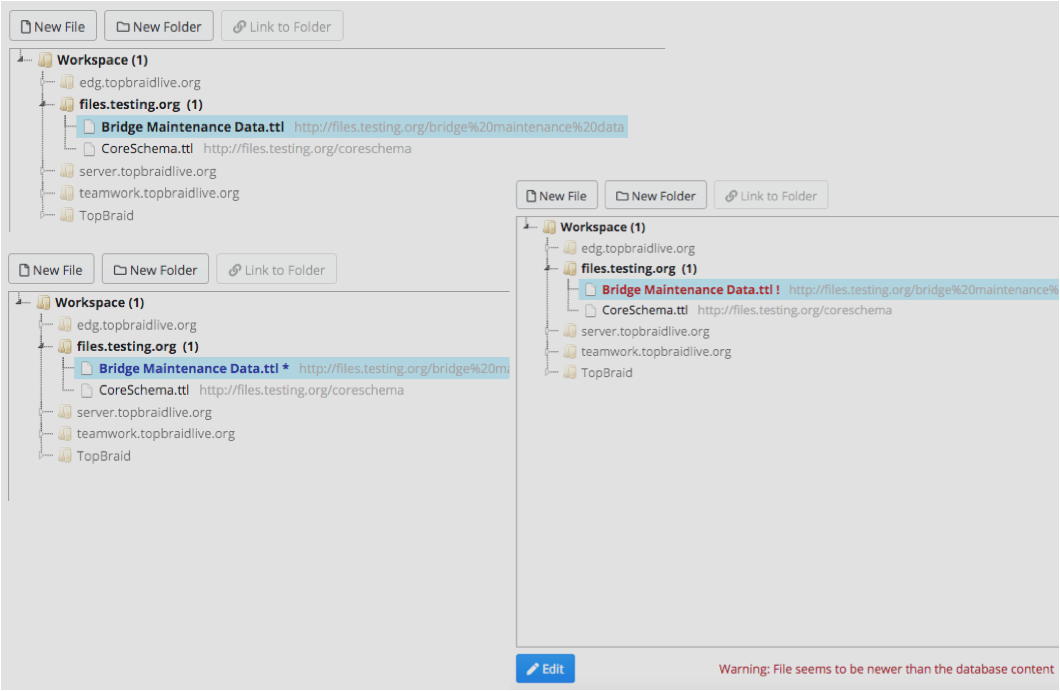Screen dimensions: 1060x691
Task: Click Workspace folder icon in the Edit-button panel
Action: [548, 227]
